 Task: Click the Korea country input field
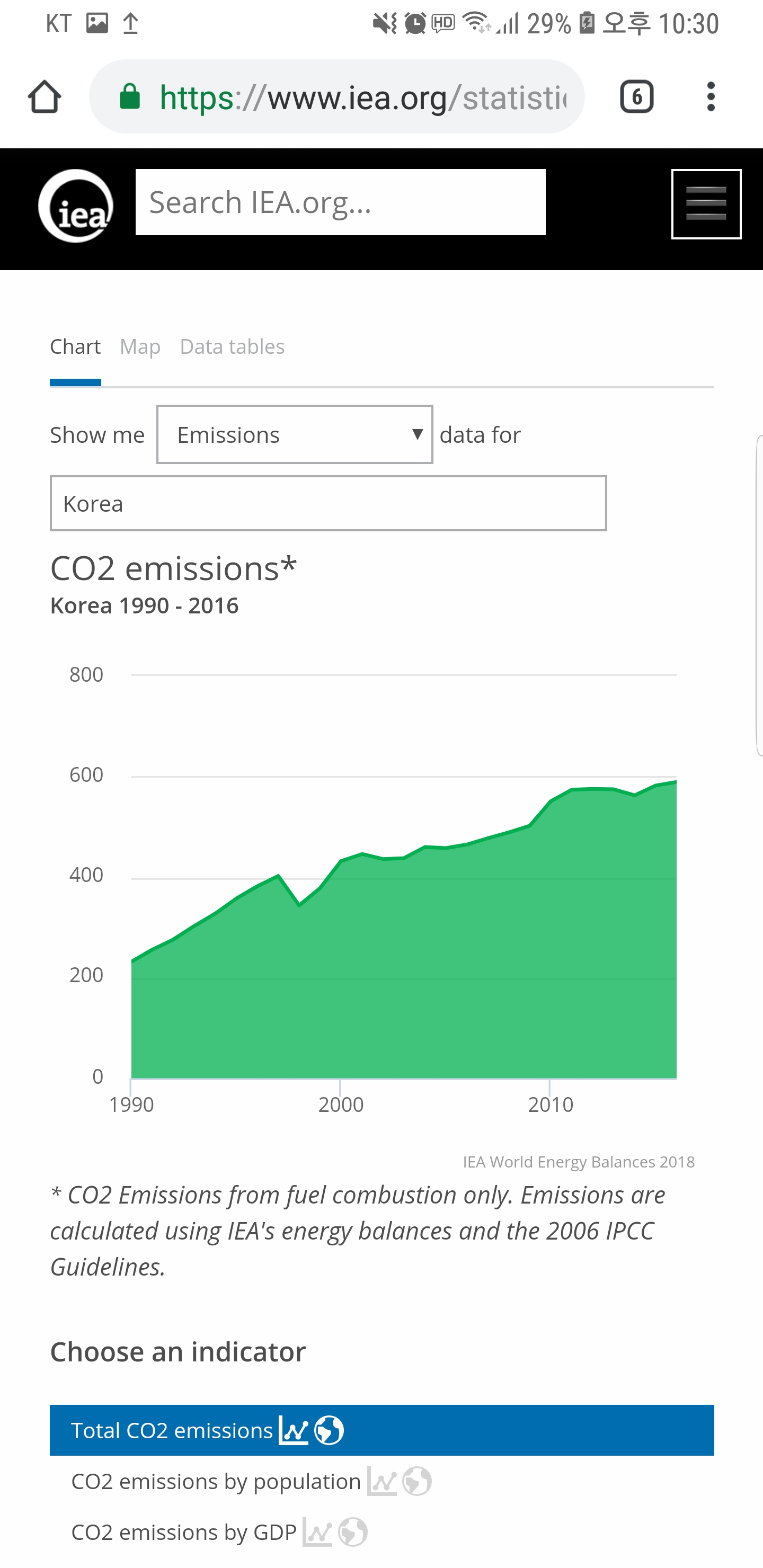click(x=328, y=503)
